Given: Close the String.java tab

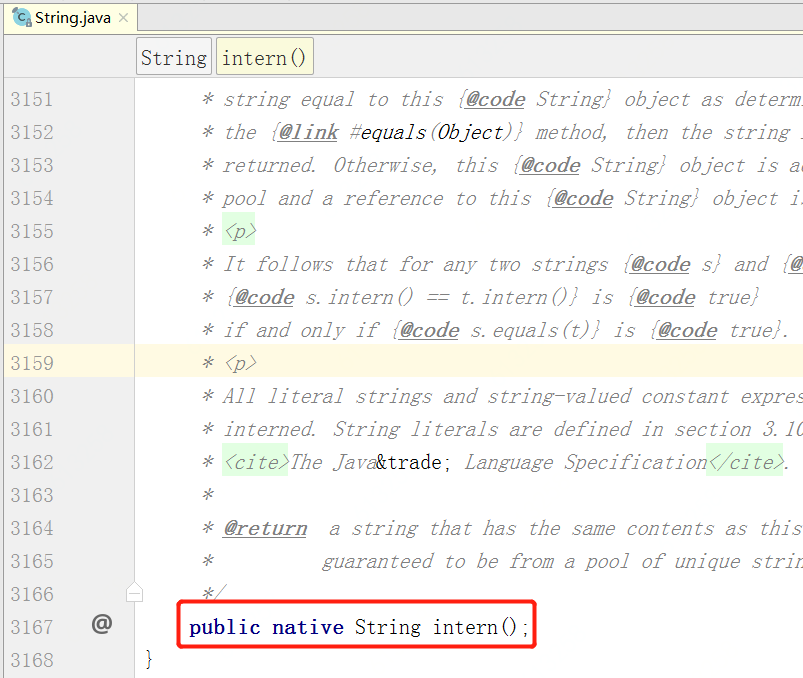Looking at the screenshot, I should (123, 18).
